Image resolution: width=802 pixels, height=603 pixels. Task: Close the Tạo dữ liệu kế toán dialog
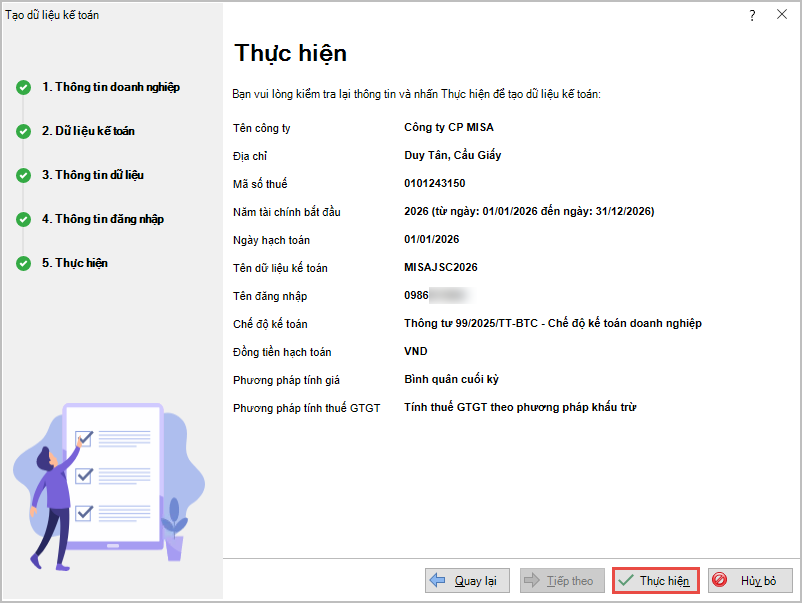(x=782, y=15)
